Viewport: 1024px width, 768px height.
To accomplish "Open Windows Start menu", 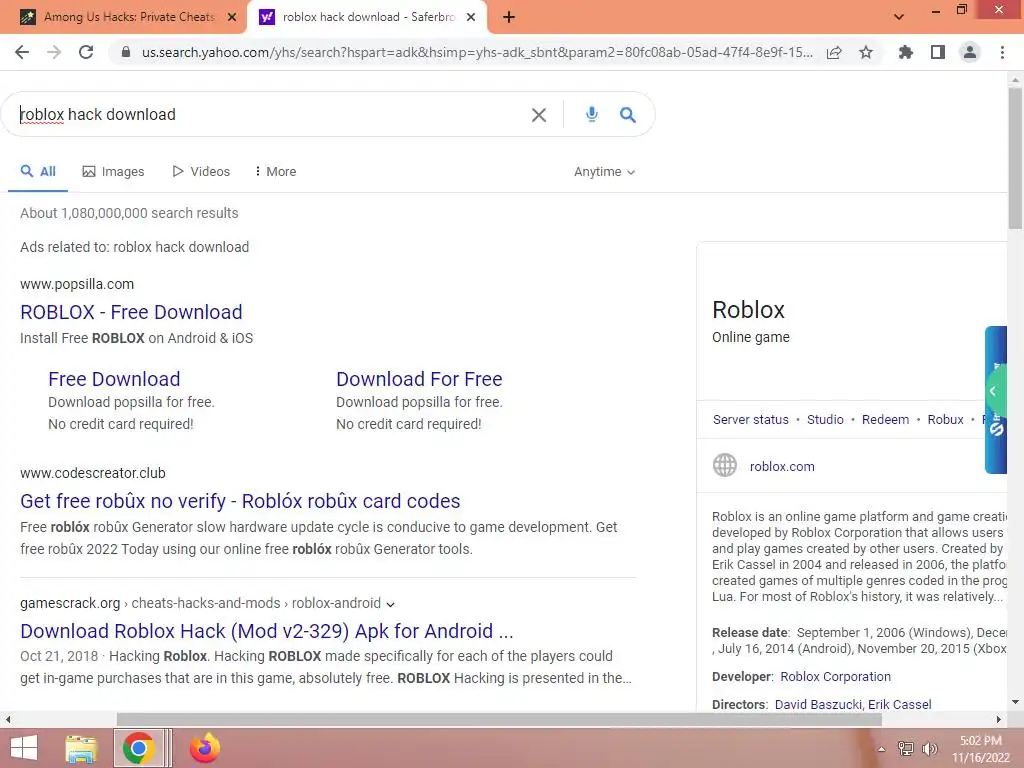I will pyautogui.click(x=24, y=748).
